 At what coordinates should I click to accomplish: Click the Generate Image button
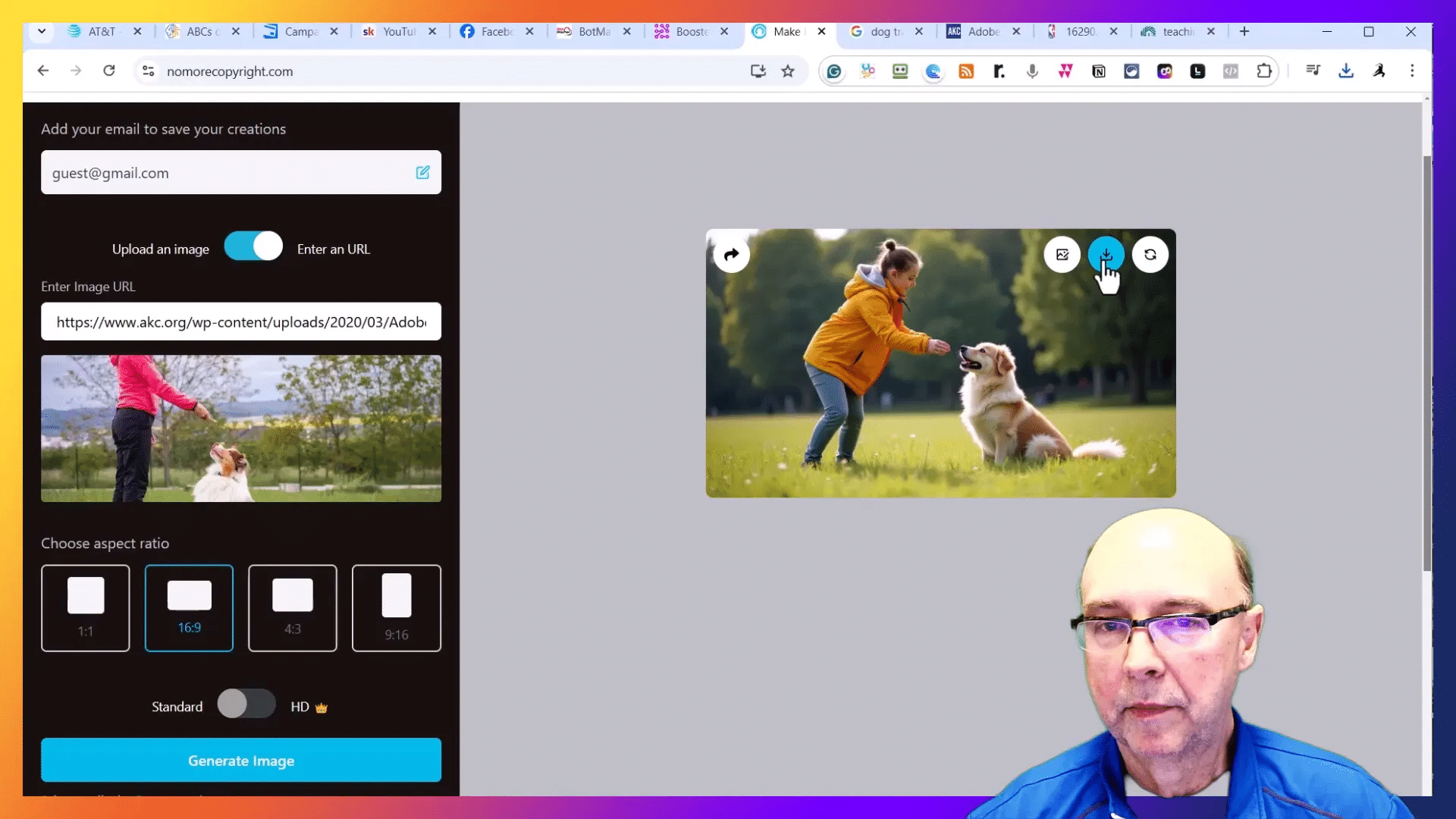pyautogui.click(x=241, y=761)
